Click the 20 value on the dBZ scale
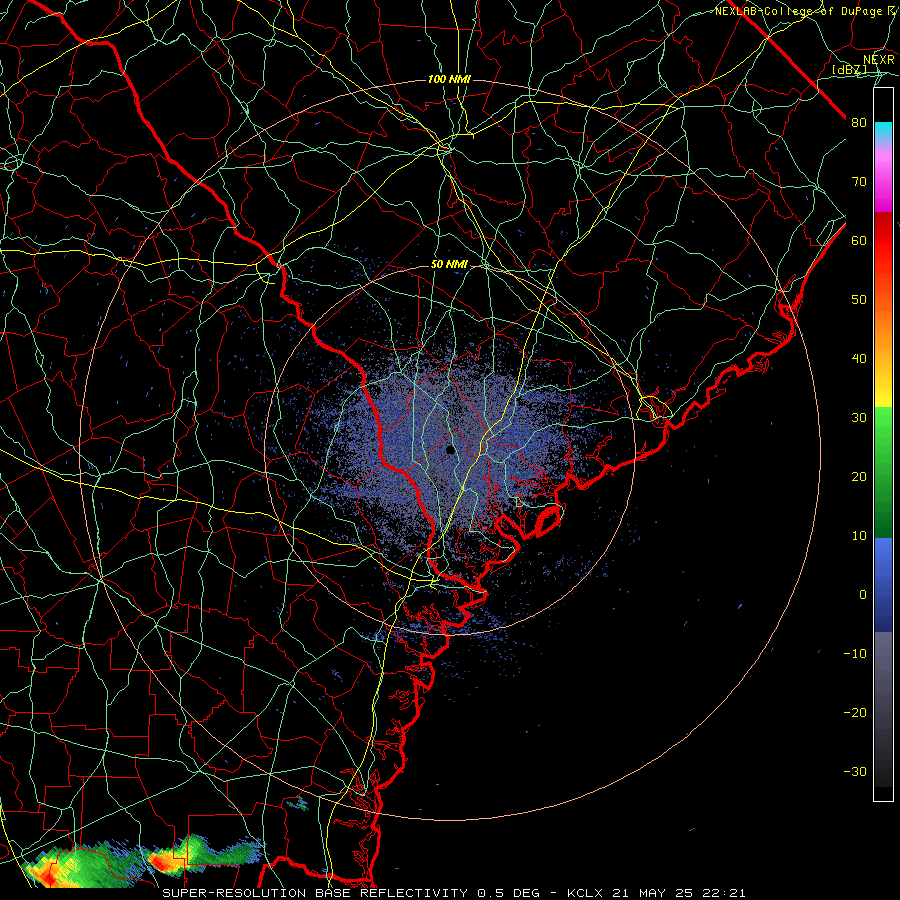 (x=859, y=477)
